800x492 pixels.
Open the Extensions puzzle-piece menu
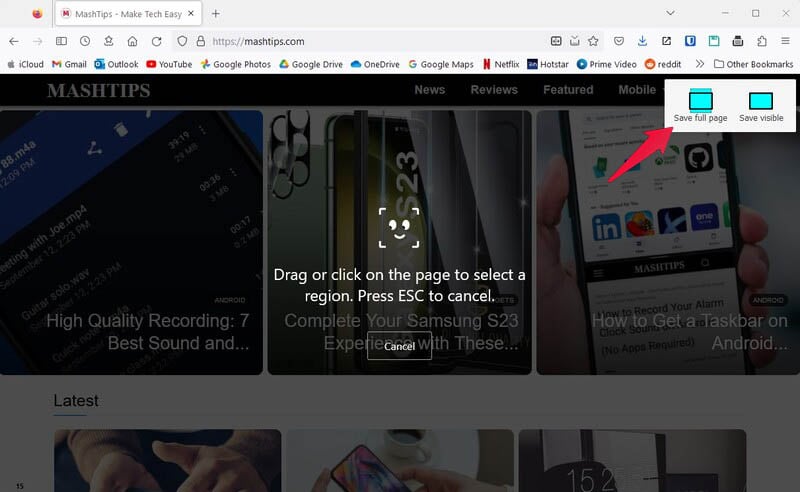click(762, 41)
